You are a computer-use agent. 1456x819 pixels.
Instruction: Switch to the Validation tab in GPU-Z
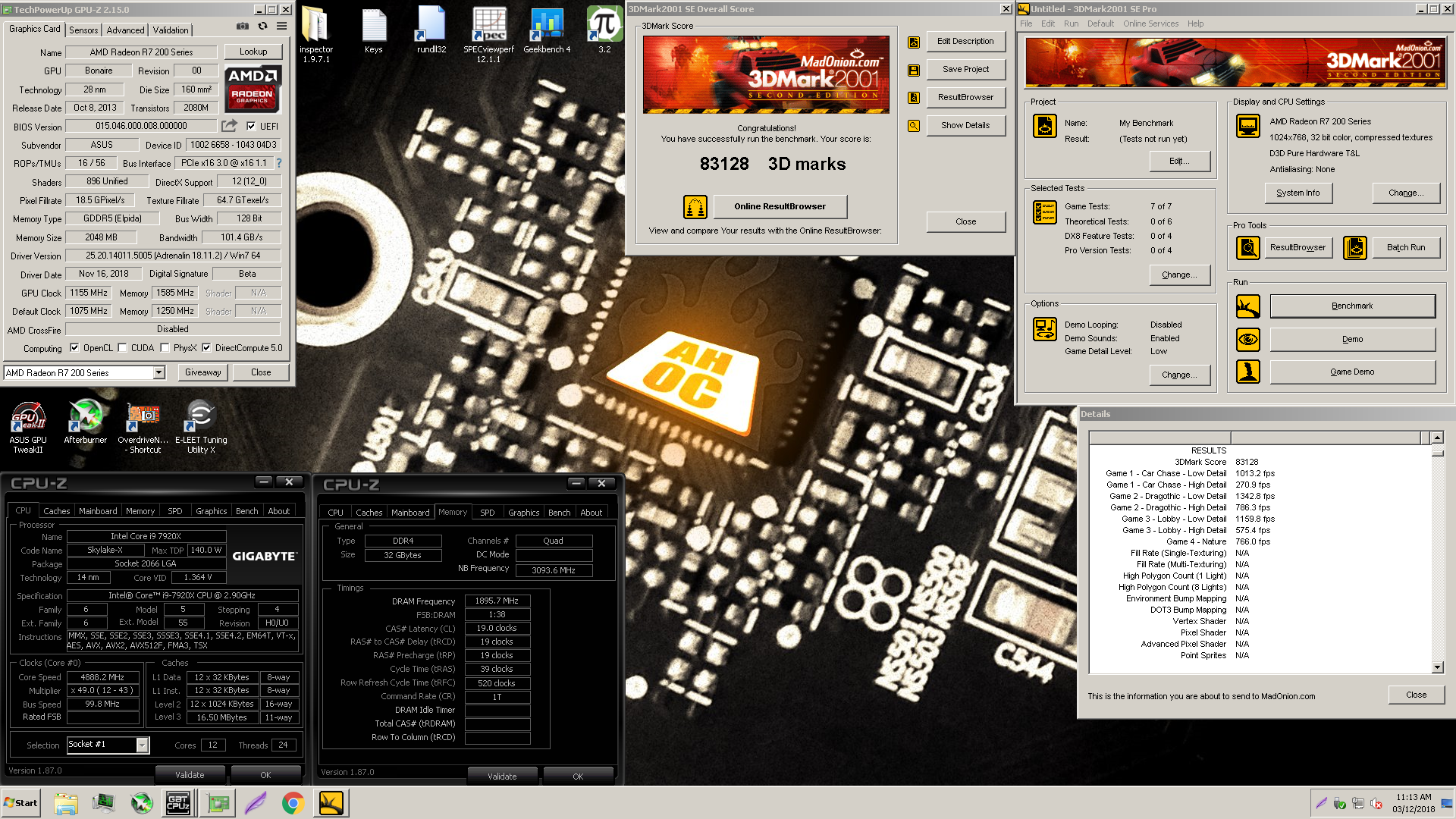(x=171, y=30)
